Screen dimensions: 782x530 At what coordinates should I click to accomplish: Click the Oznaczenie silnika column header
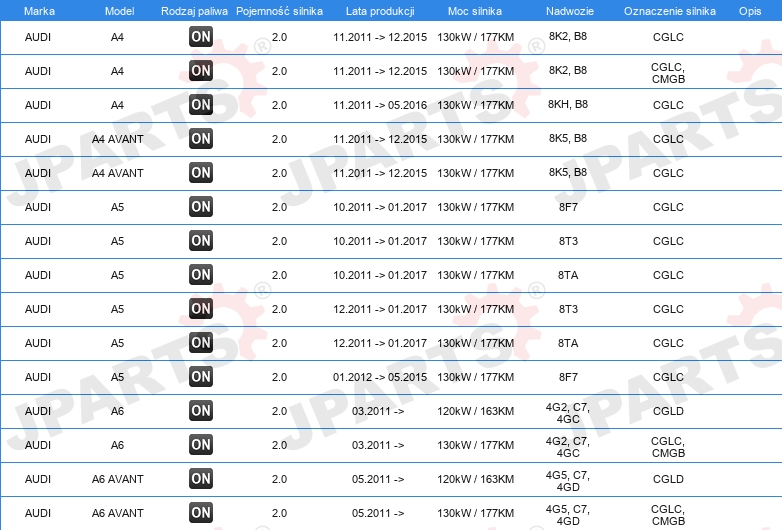pos(670,11)
